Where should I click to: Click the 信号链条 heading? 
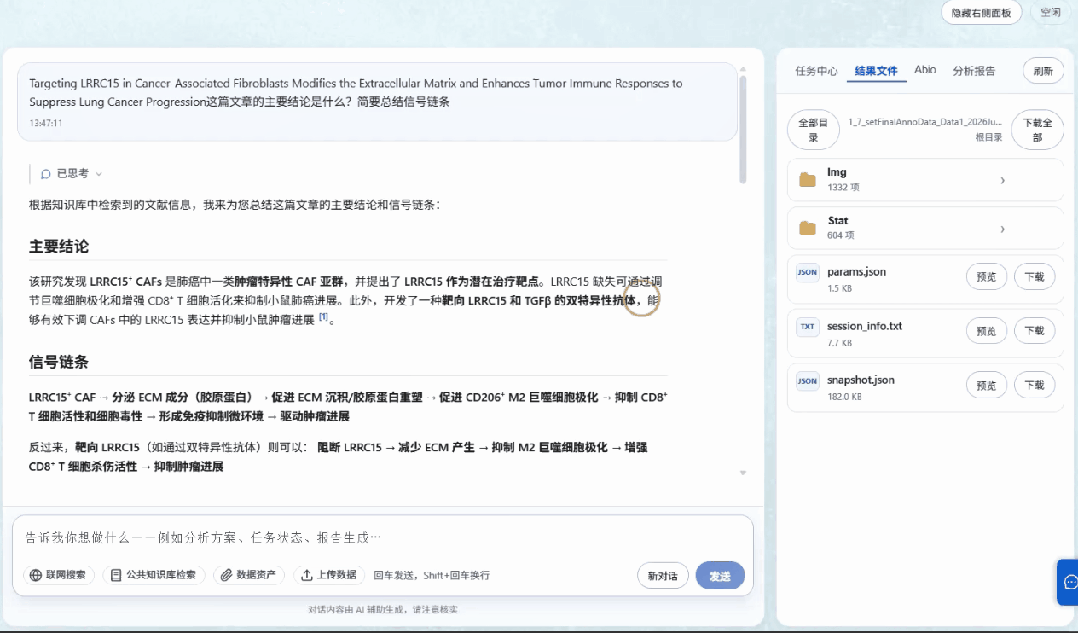[x=59, y=362]
